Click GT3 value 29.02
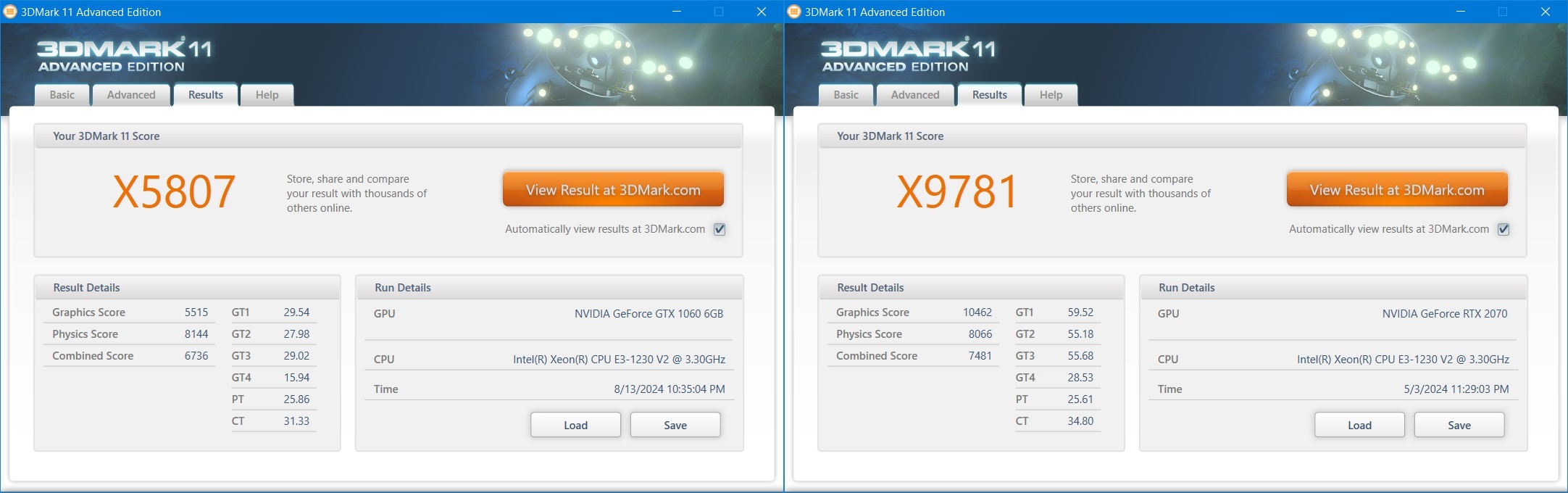1568x493 pixels. coord(296,356)
